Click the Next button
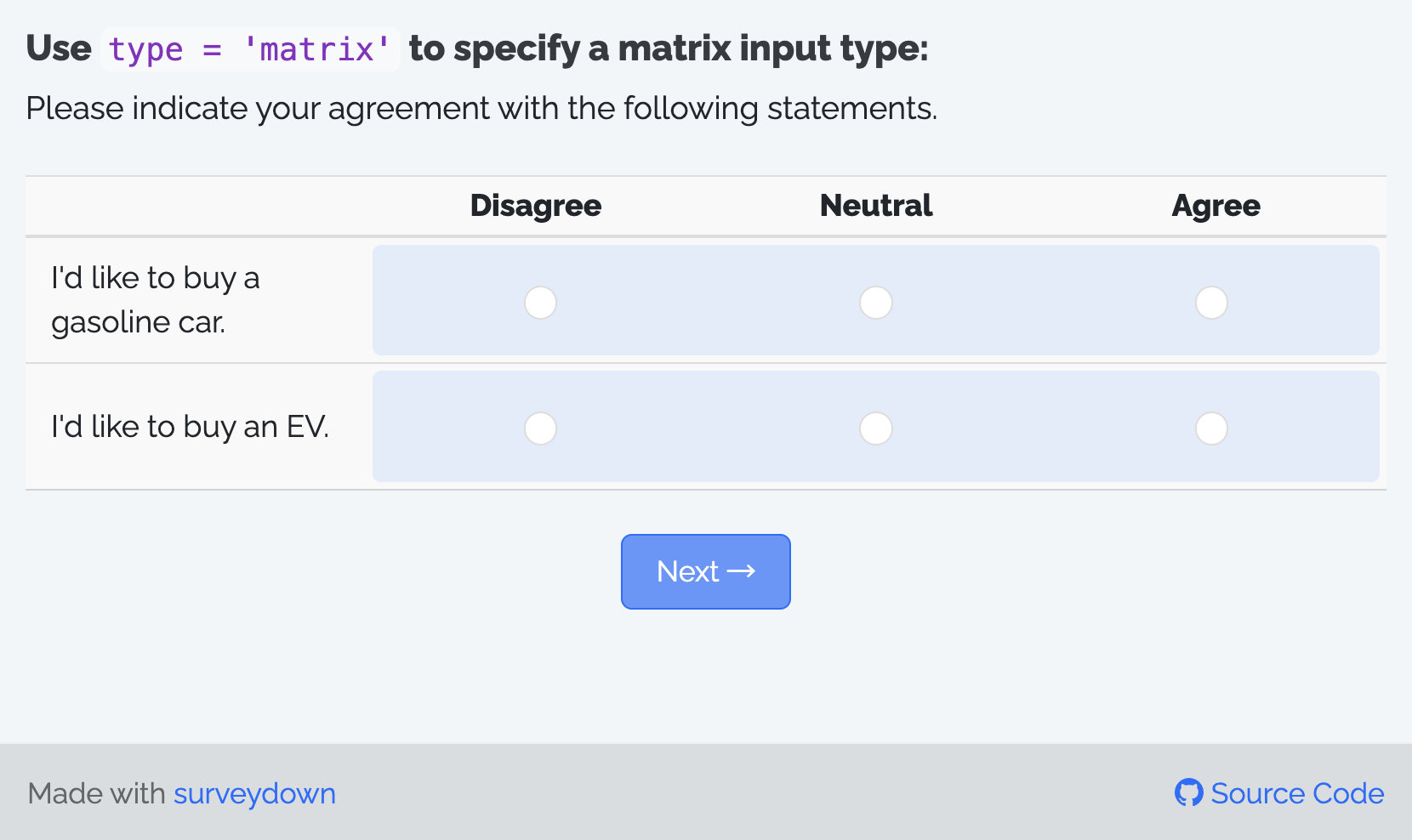 [705, 571]
